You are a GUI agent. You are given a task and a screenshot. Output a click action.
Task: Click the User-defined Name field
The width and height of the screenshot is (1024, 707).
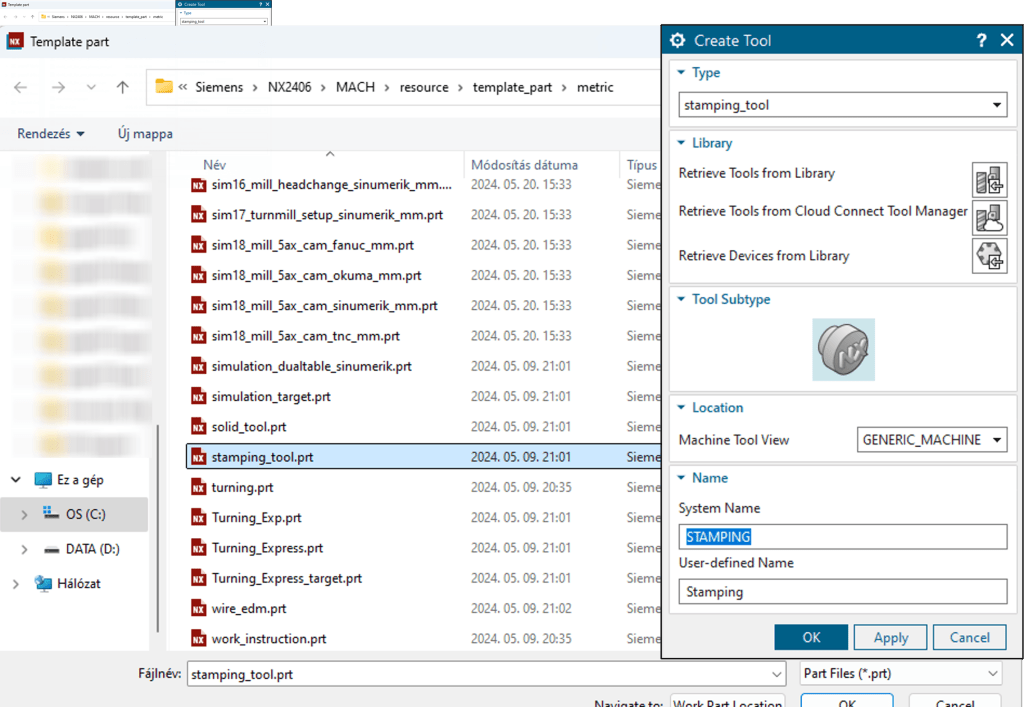tap(842, 592)
